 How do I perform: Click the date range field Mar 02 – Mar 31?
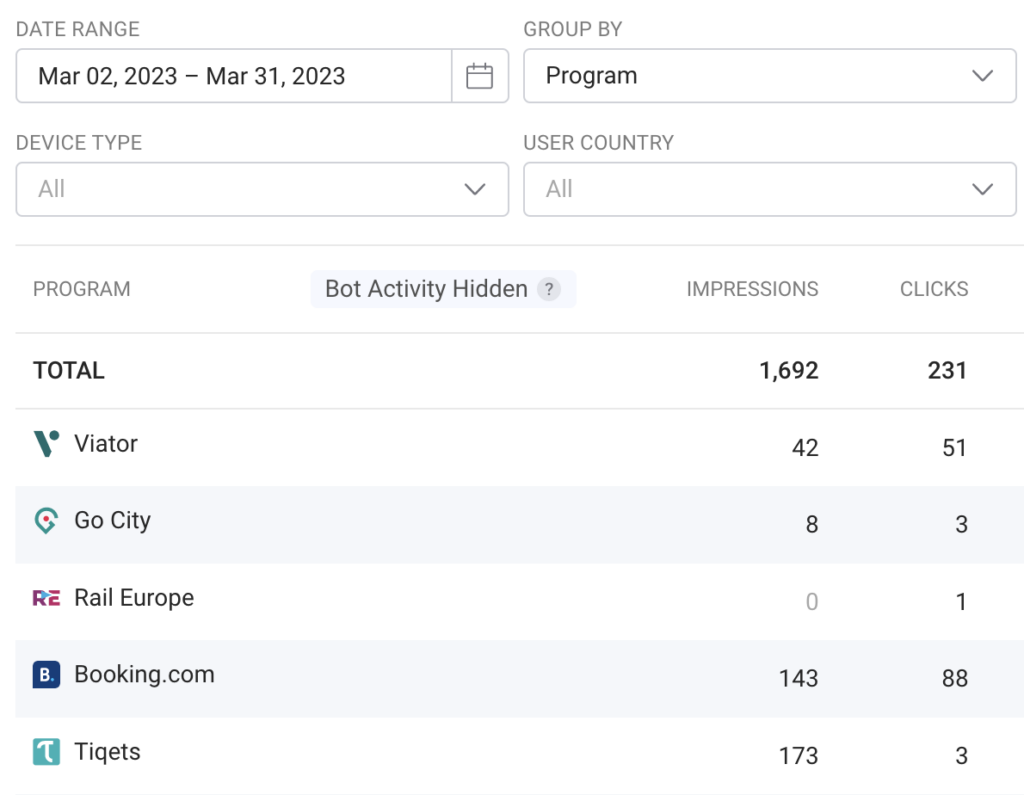(x=234, y=76)
